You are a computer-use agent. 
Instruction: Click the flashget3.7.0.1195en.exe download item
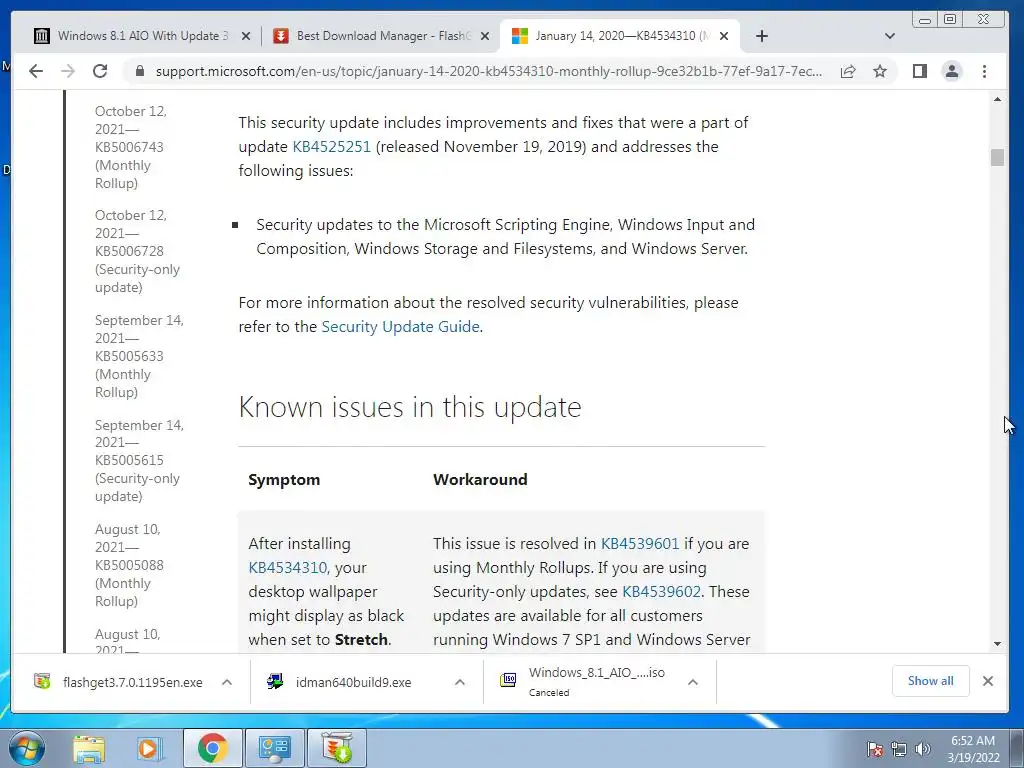click(119, 682)
